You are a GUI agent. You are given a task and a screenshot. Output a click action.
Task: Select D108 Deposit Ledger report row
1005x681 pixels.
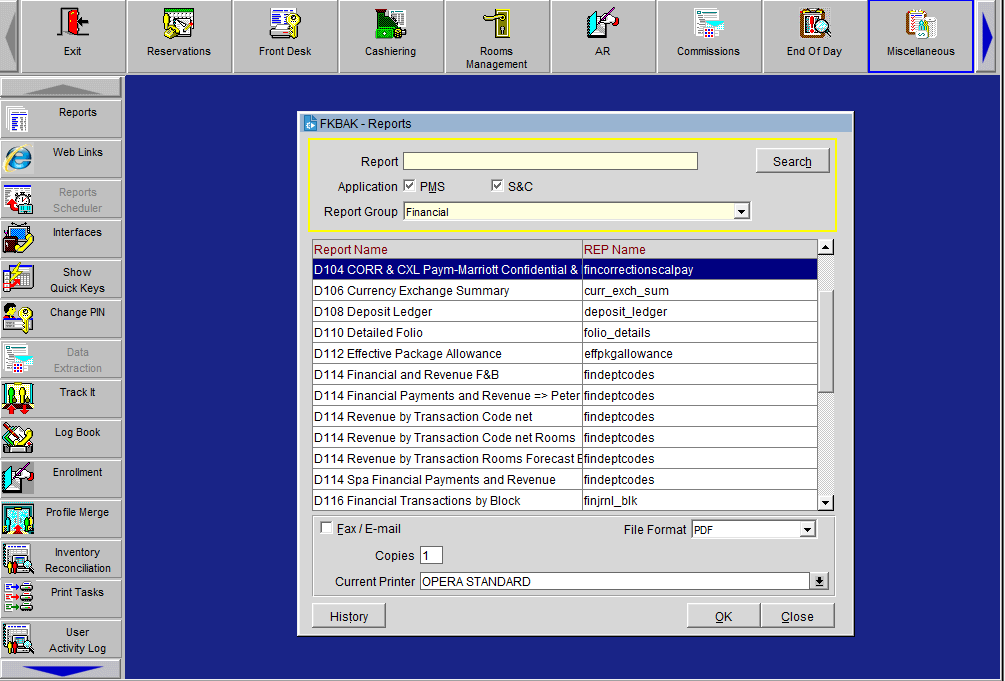pyautogui.click(x=446, y=312)
